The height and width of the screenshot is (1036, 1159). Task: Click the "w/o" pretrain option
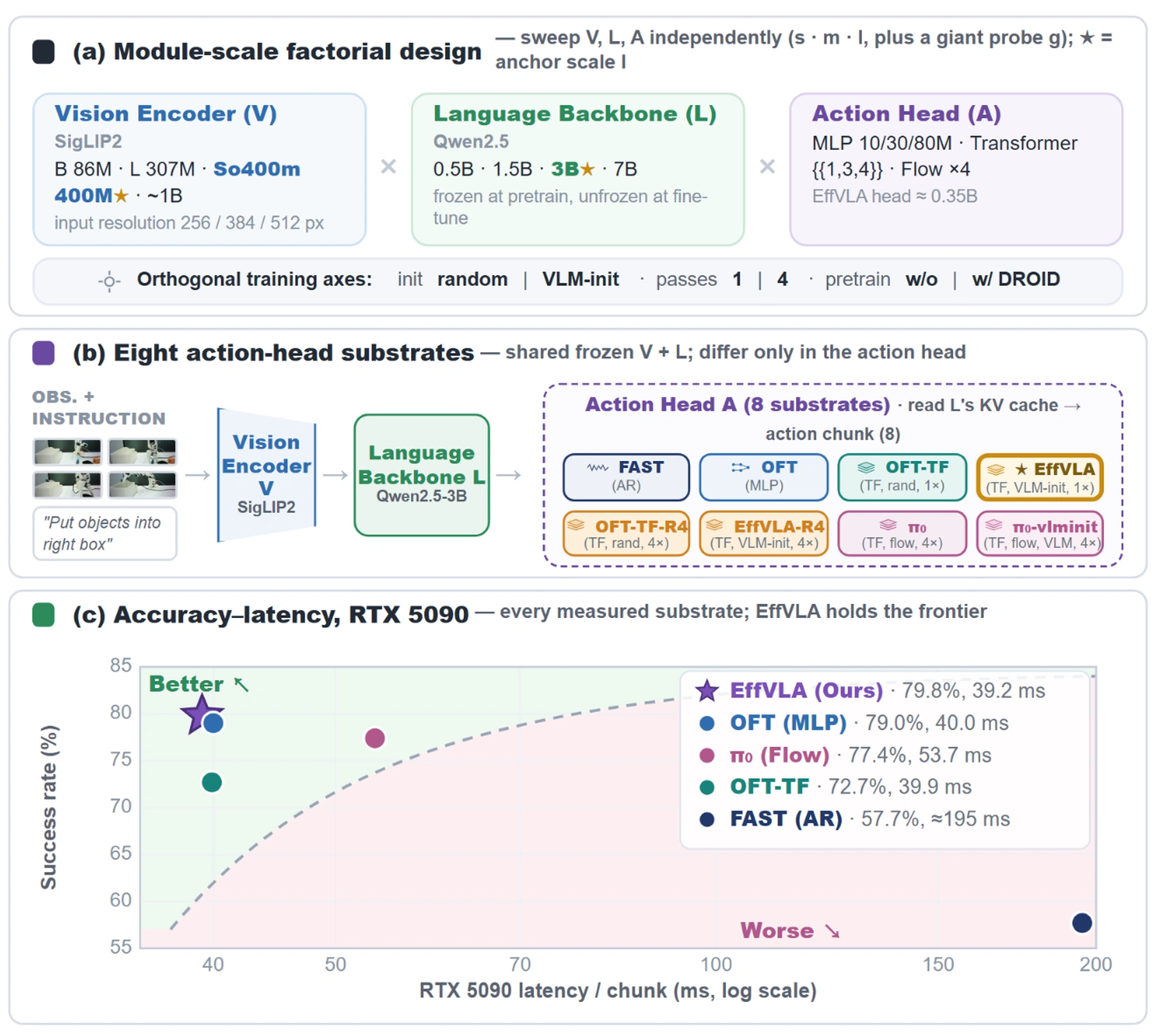[922, 280]
